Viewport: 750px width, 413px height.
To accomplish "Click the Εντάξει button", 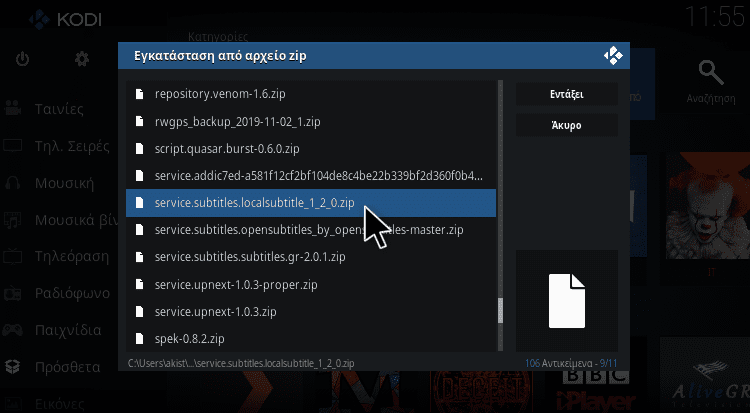I will click(x=566, y=94).
